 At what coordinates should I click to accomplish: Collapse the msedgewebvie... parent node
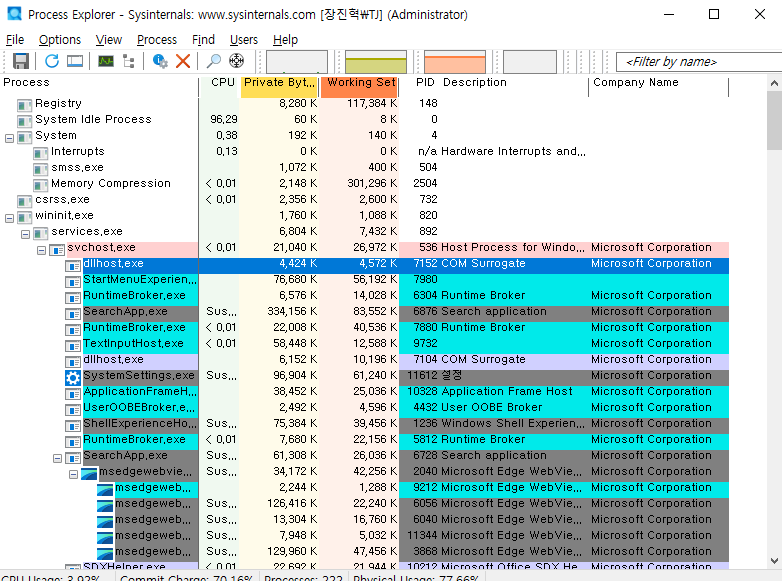tap(73, 474)
